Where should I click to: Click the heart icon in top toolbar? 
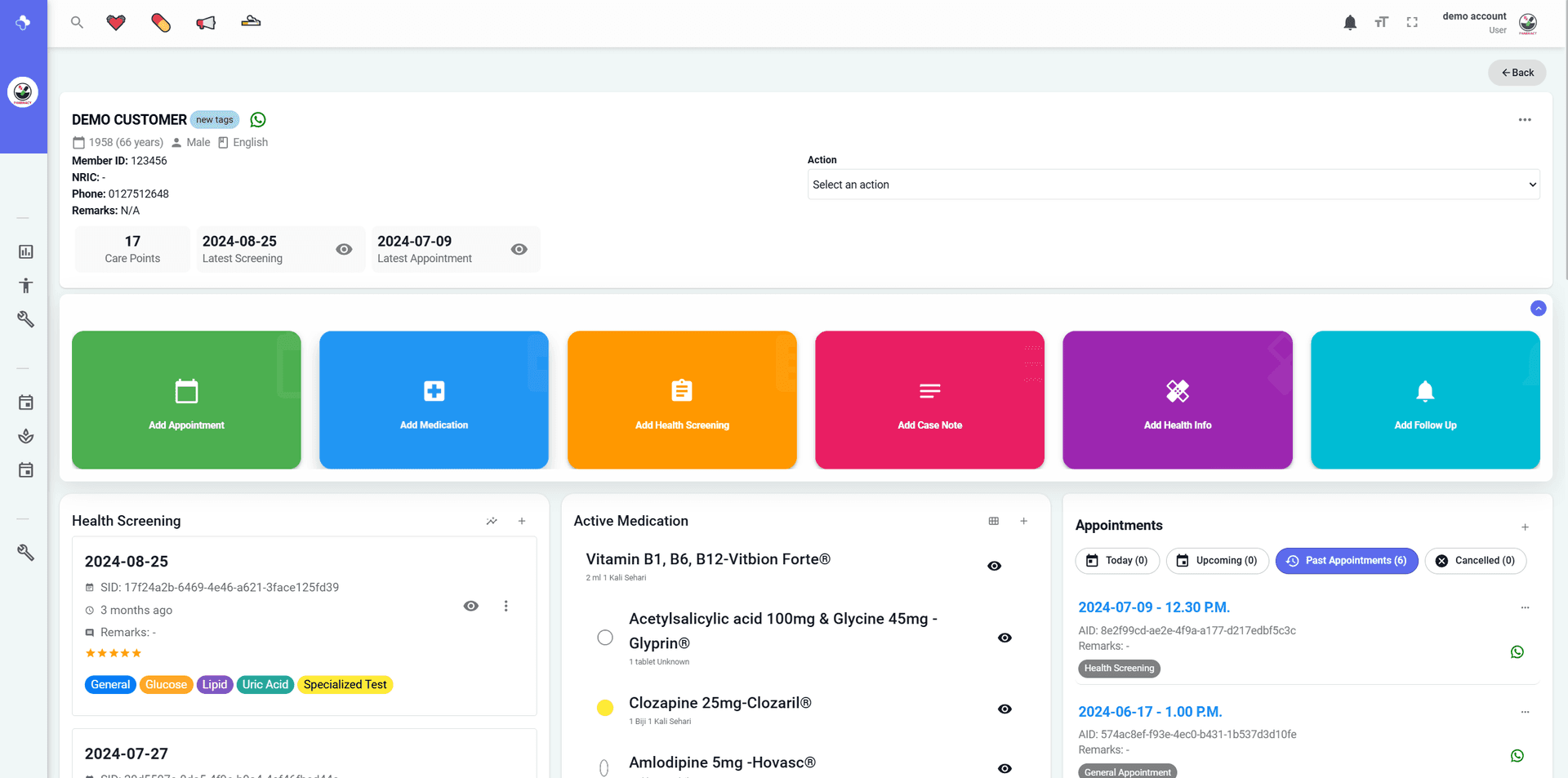click(116, 23)
